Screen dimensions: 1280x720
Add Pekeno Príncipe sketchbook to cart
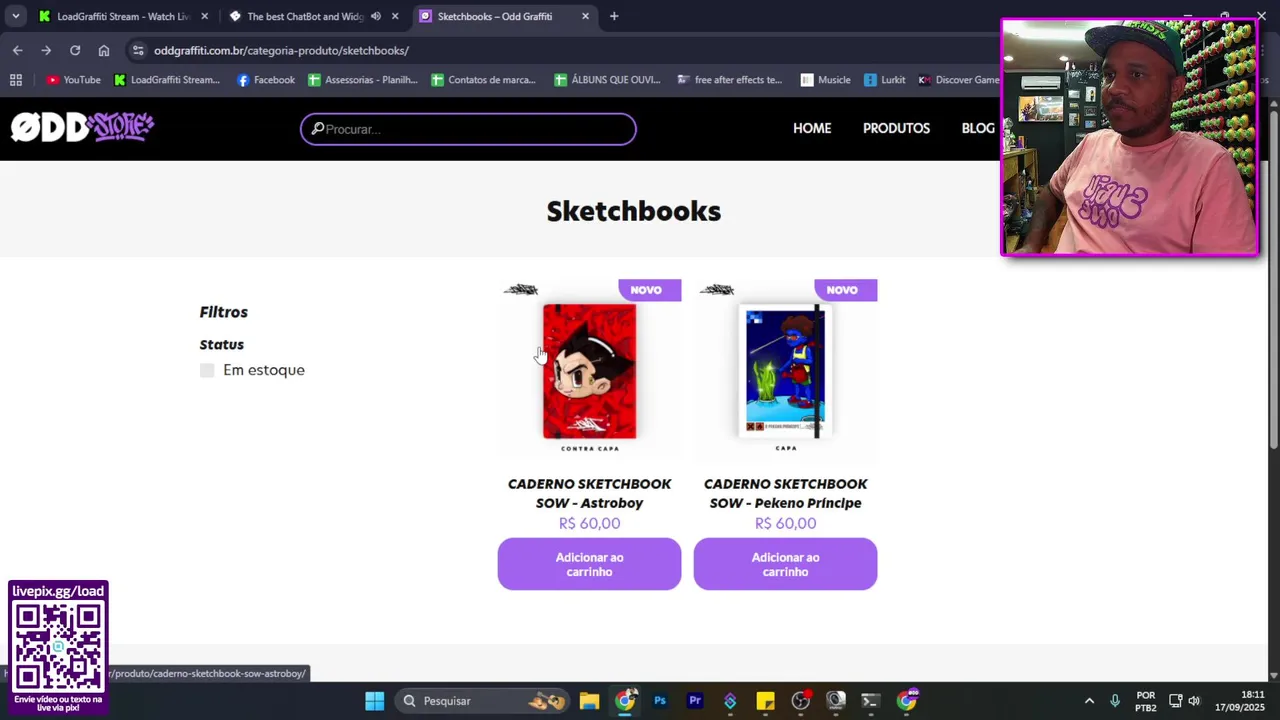pos(785,564)
